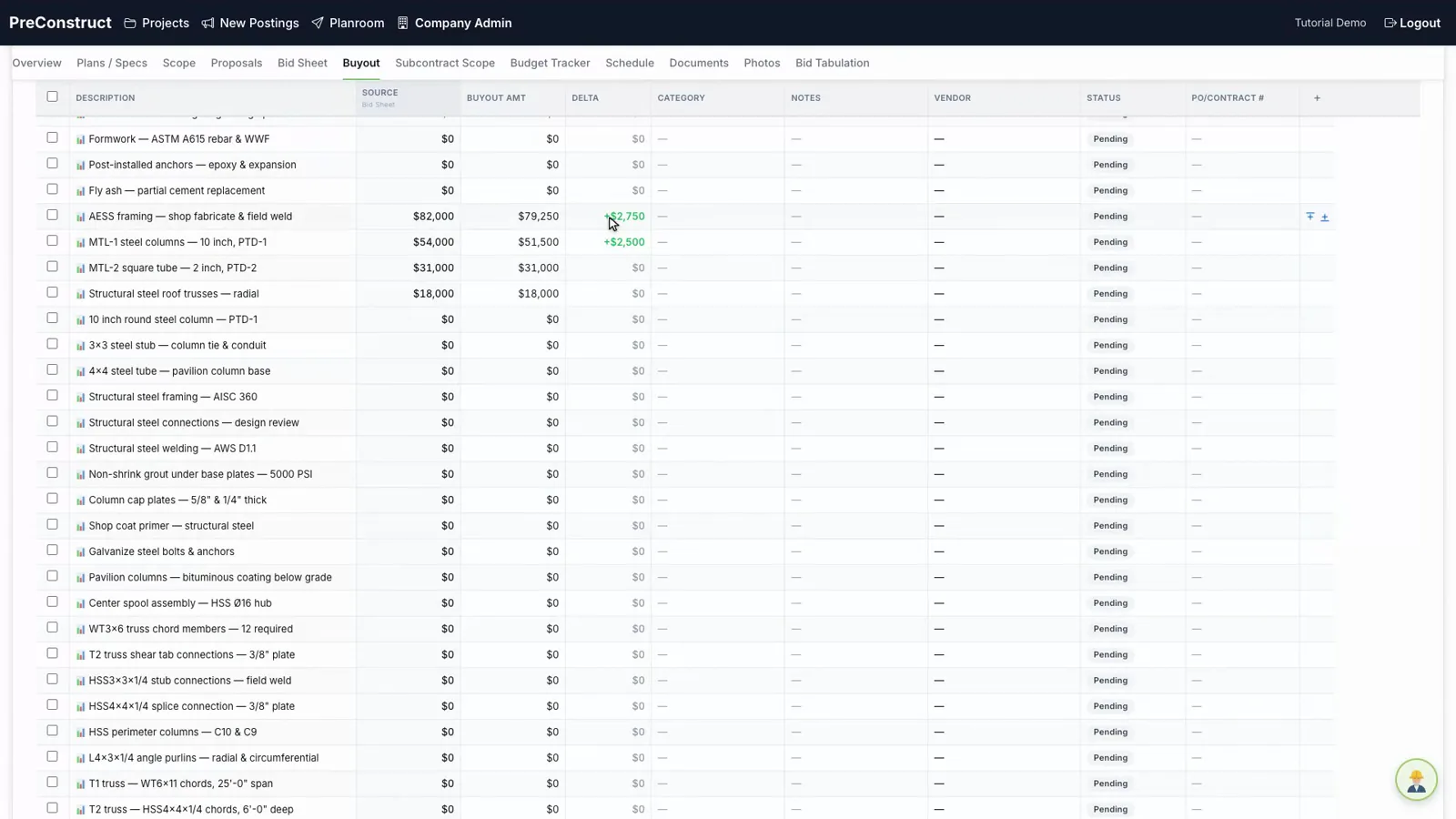1456x819 pixels.
Task: Open Pending status for 10 inch round steel column
Action: (1110, 319)
